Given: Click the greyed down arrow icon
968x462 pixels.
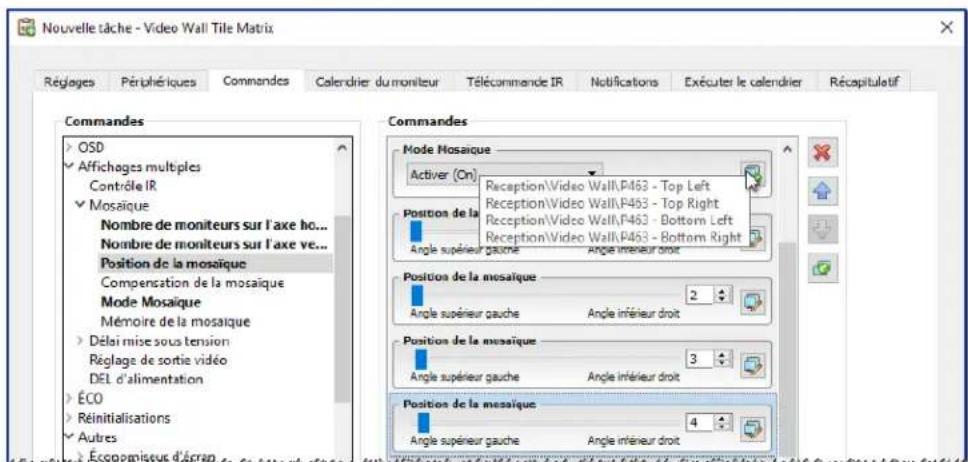Looking at the screenshot, I should (823, 230).
